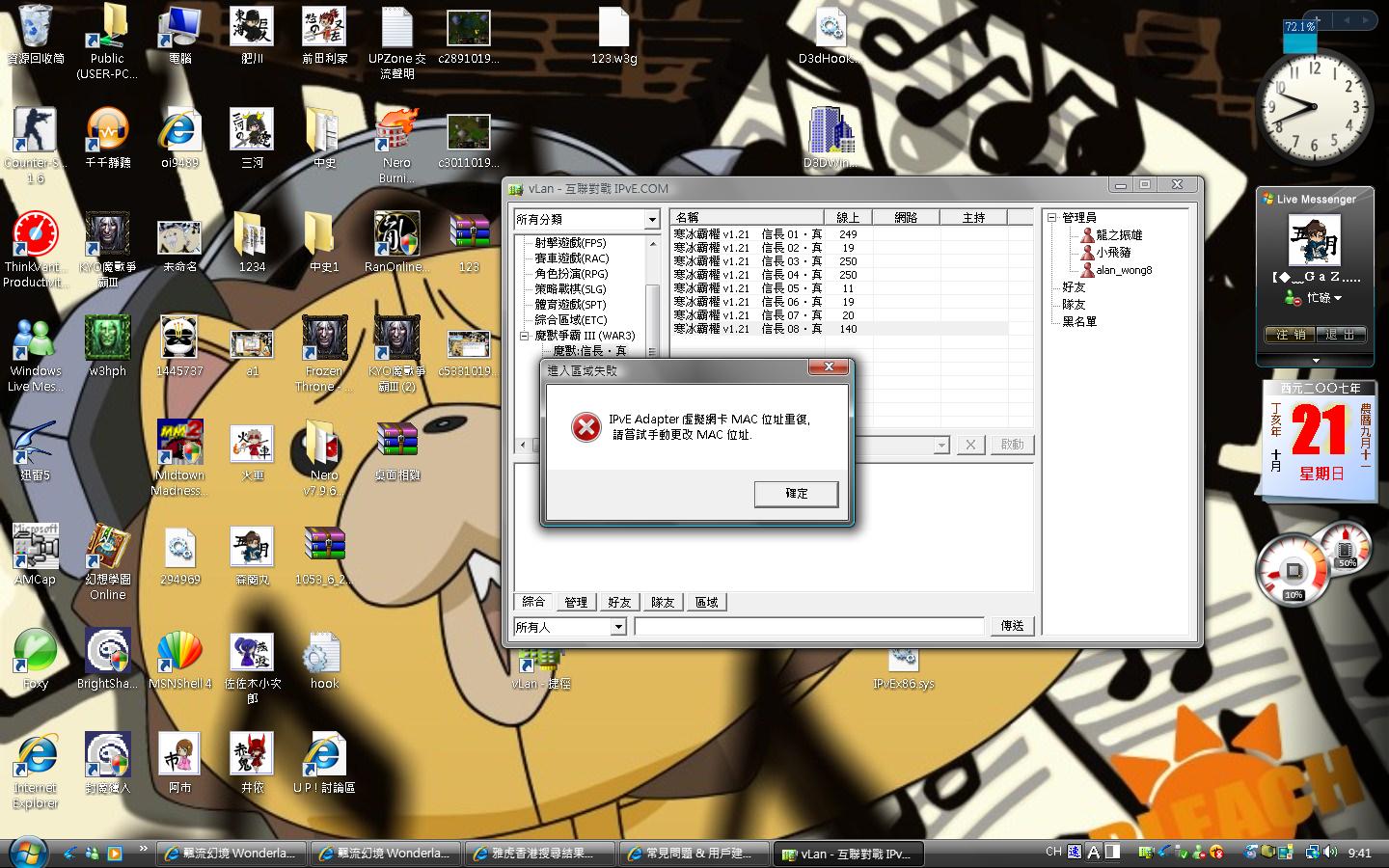Switch to 雅虎香港搜尋結果 taskbar window
This screenshot has height=868, width=1389.
tap(540, 854)
